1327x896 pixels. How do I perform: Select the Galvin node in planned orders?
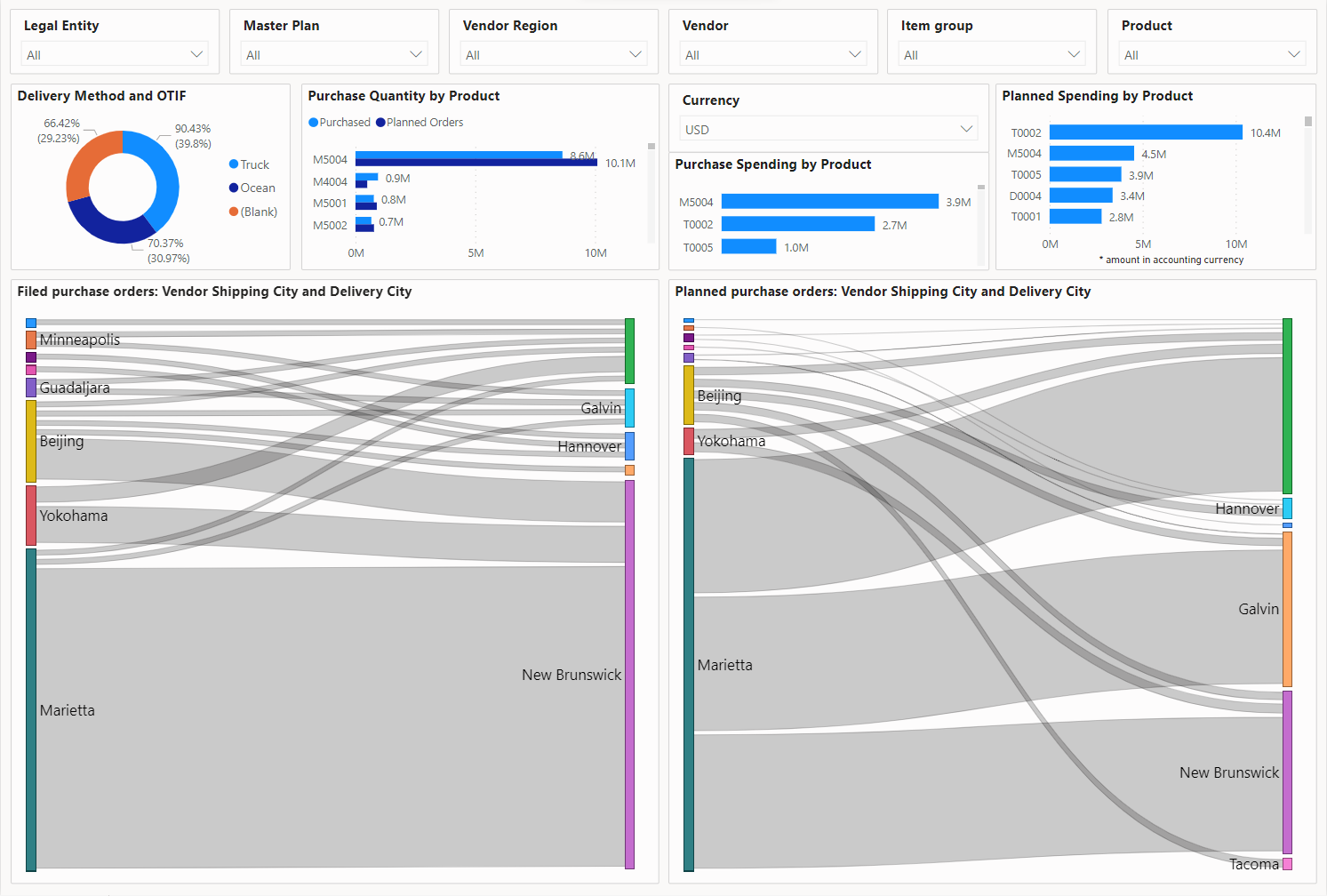point(1287,609)
